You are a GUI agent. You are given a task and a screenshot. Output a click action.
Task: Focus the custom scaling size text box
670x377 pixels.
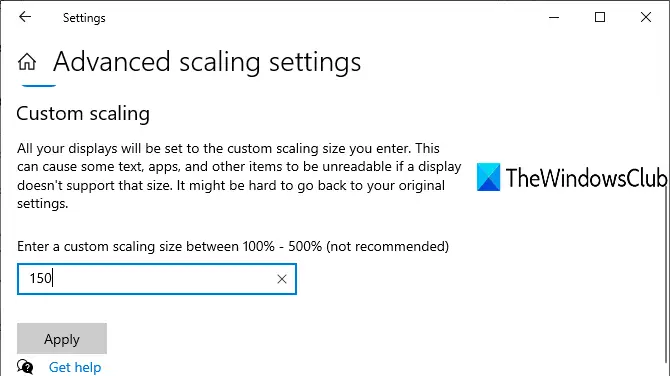[157, 279]
